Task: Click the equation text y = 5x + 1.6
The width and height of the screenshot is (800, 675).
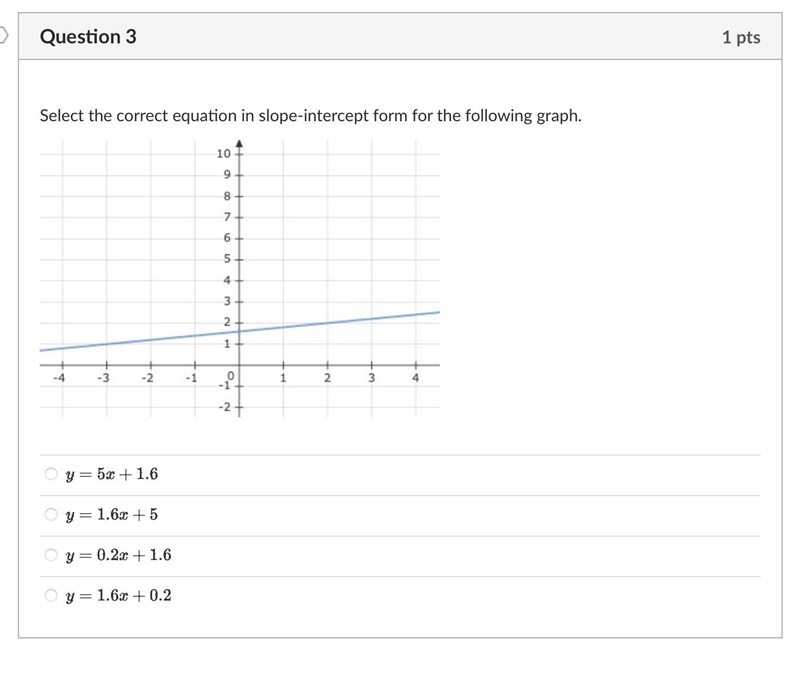Action: coord(112,474)
